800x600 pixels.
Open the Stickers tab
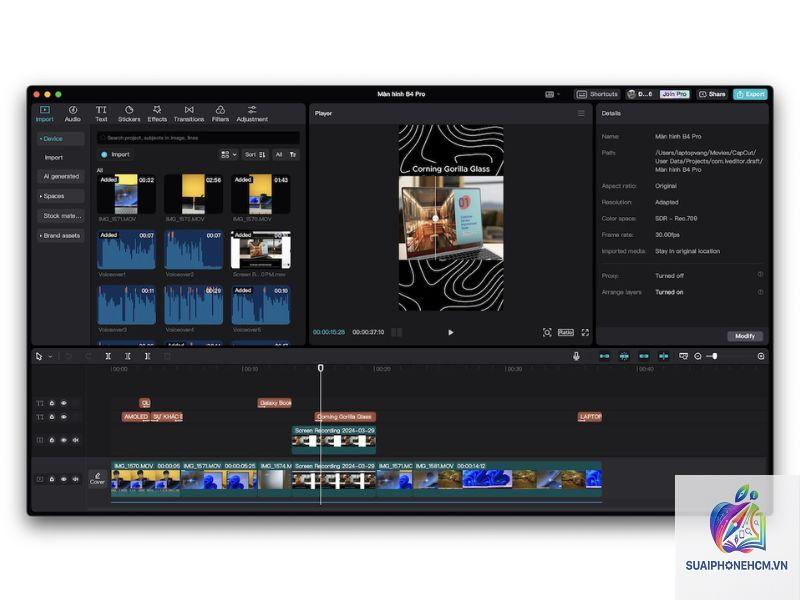[x=129, y=113]
